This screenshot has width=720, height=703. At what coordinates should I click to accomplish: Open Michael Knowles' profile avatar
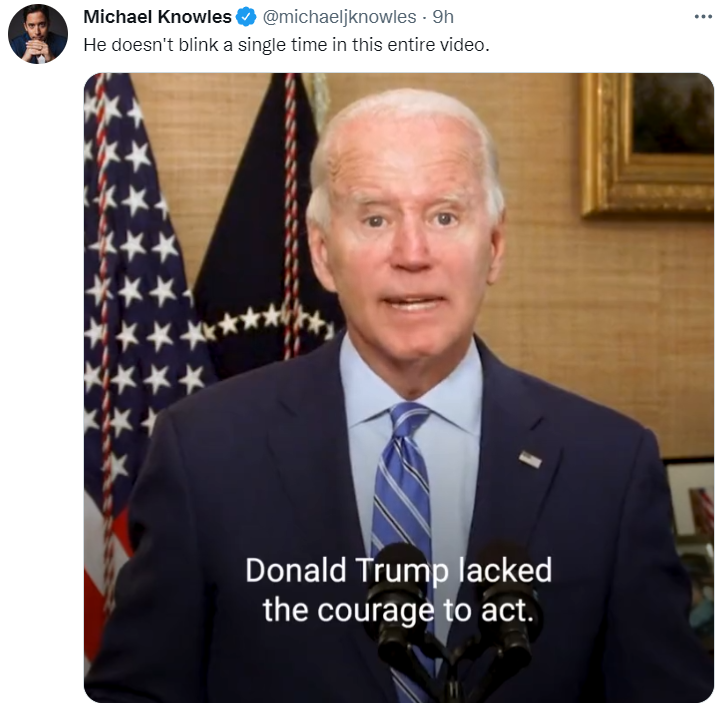[x=38, y=34]
